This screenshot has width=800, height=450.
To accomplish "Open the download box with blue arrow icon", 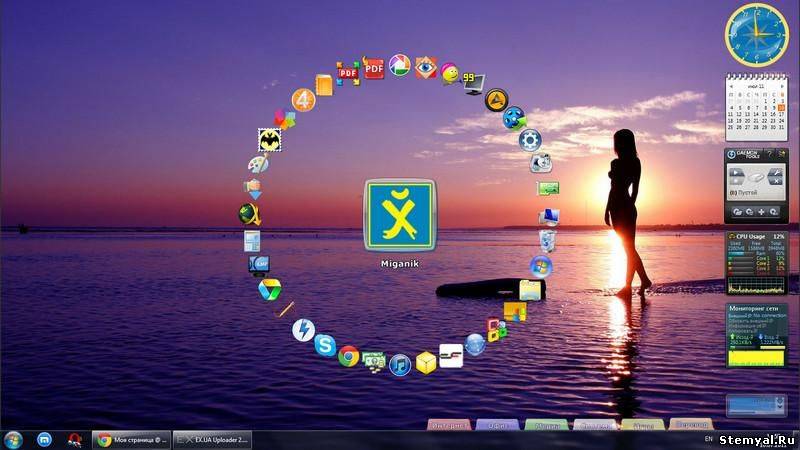I will pos(254,189).
